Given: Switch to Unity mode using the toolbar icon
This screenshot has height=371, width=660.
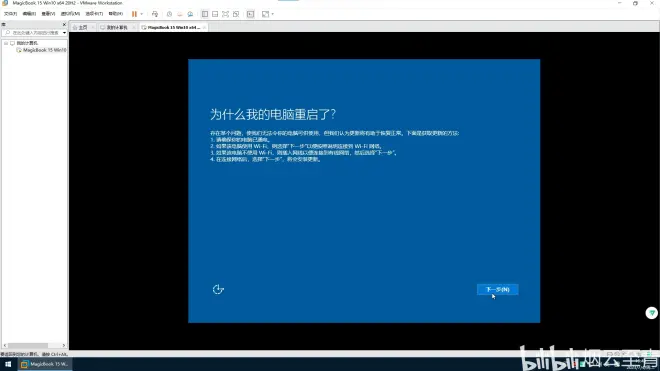Looking at the screenshot, I should click(236, 14).
